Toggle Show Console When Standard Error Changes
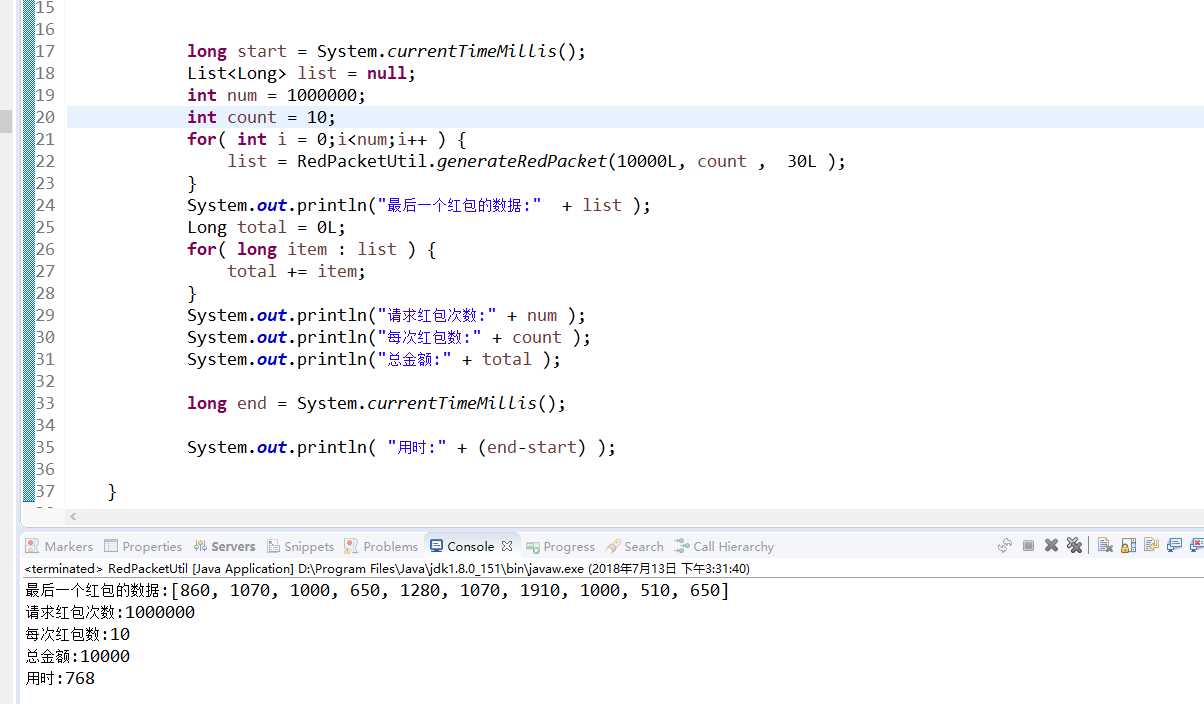 tap(1196, 545)
